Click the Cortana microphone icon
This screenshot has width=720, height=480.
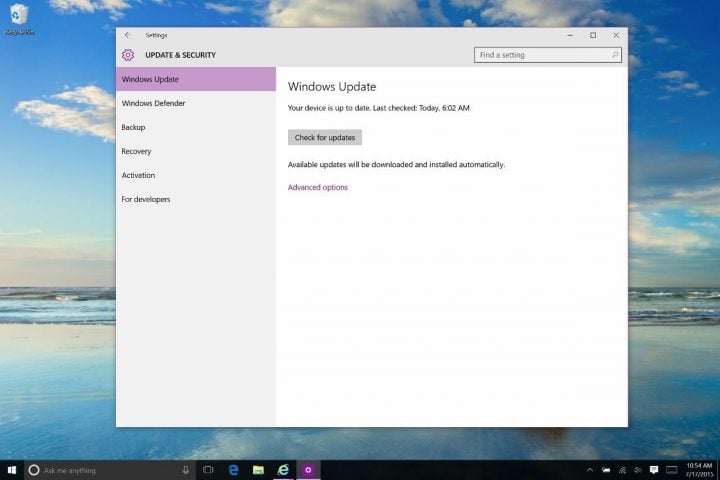pos(186,470)
